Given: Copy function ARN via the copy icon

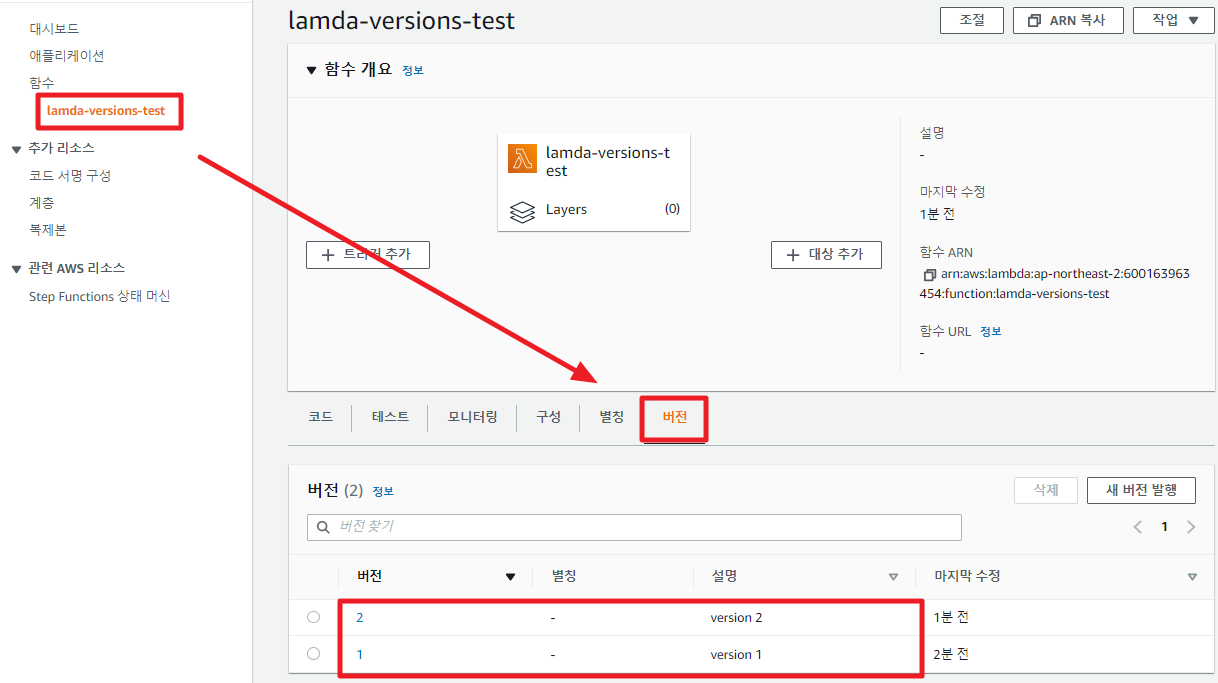Looking at the screenshot, I should coord(929,274).
